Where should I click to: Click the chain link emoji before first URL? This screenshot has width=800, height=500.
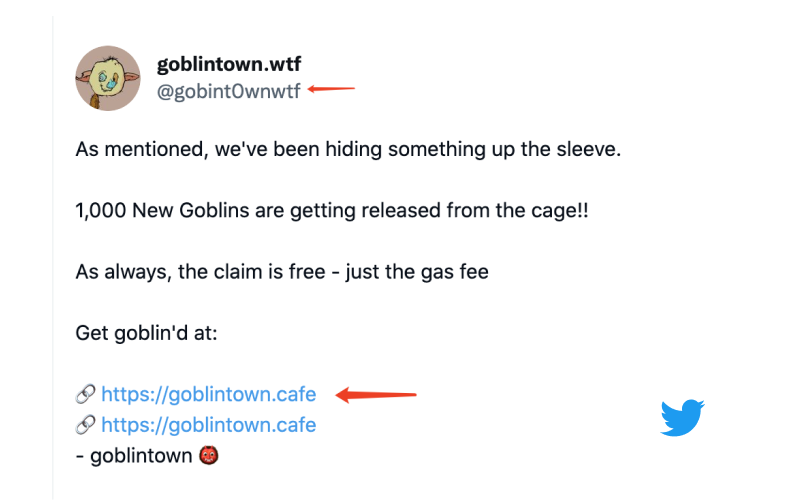pyautogui.click(x=85, y=394)
